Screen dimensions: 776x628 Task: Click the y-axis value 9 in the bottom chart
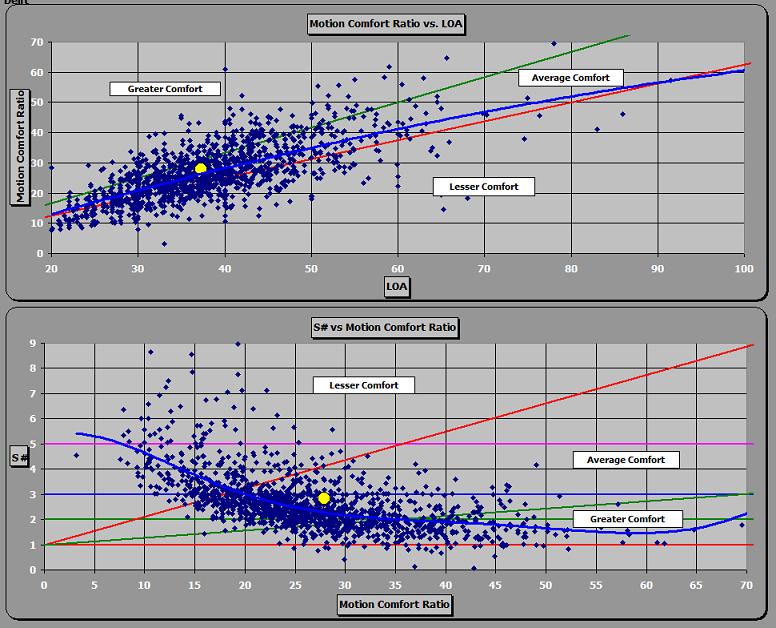(33, 343)
